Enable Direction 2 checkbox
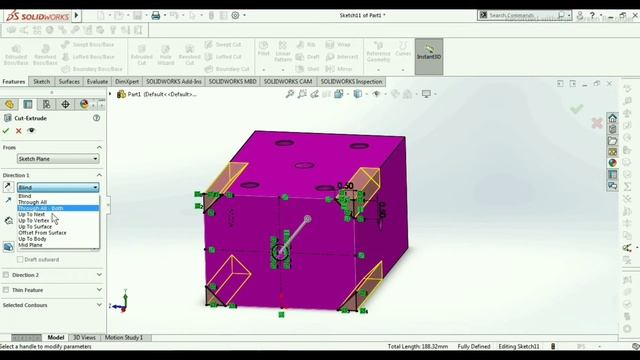The image size is (640, 360). coord(6,275)
